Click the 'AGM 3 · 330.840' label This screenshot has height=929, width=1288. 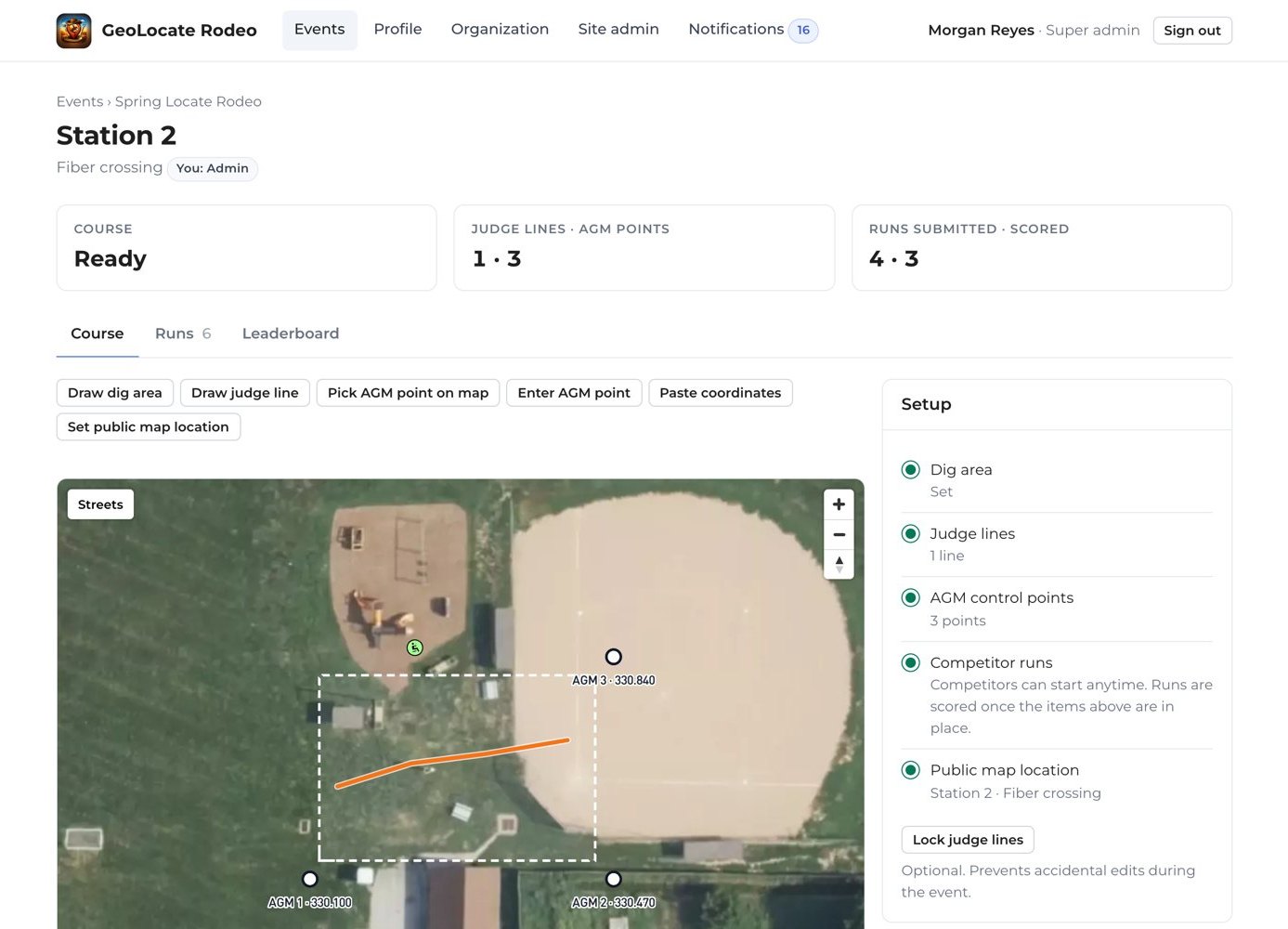[614, 680]
